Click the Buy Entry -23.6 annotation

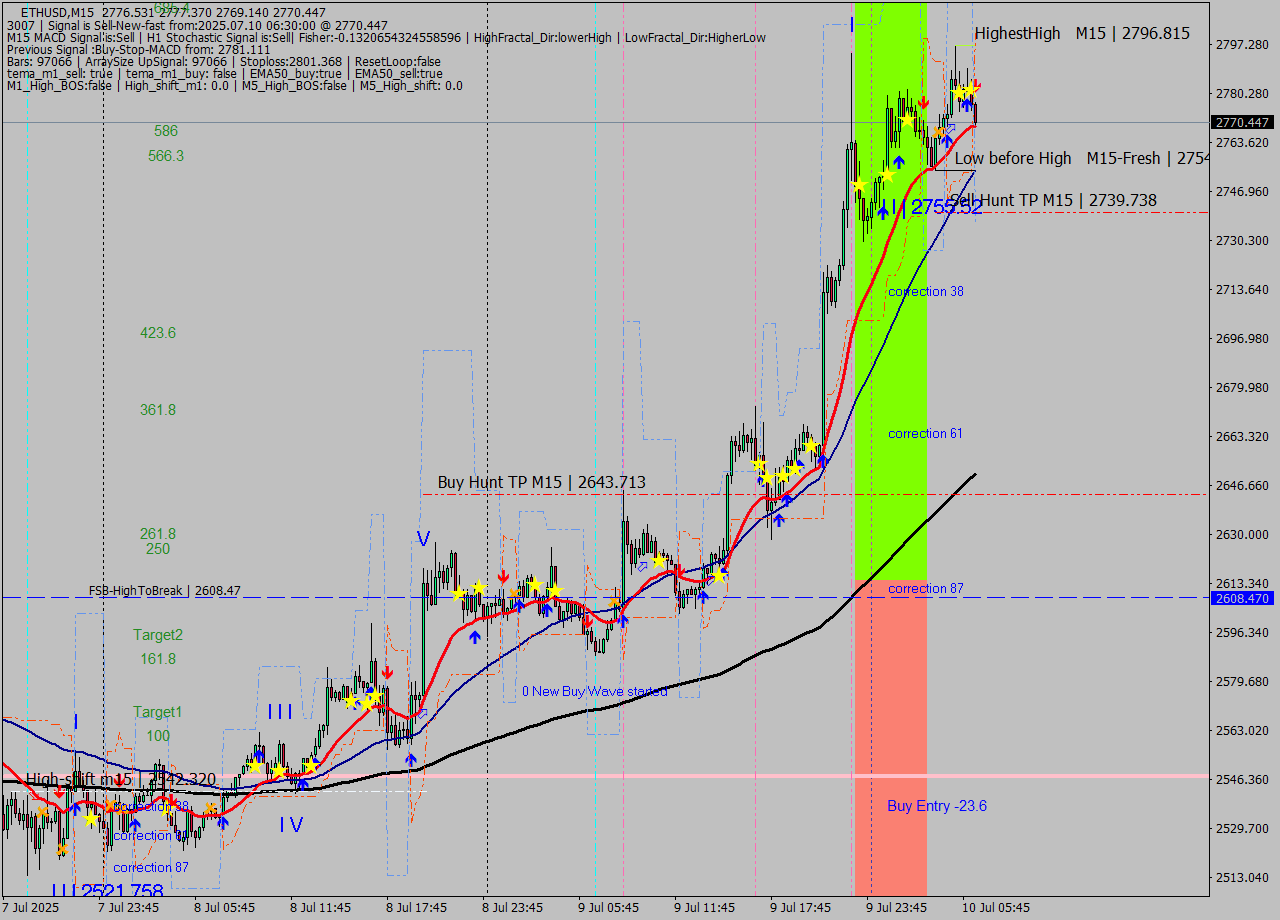(936, 806)
